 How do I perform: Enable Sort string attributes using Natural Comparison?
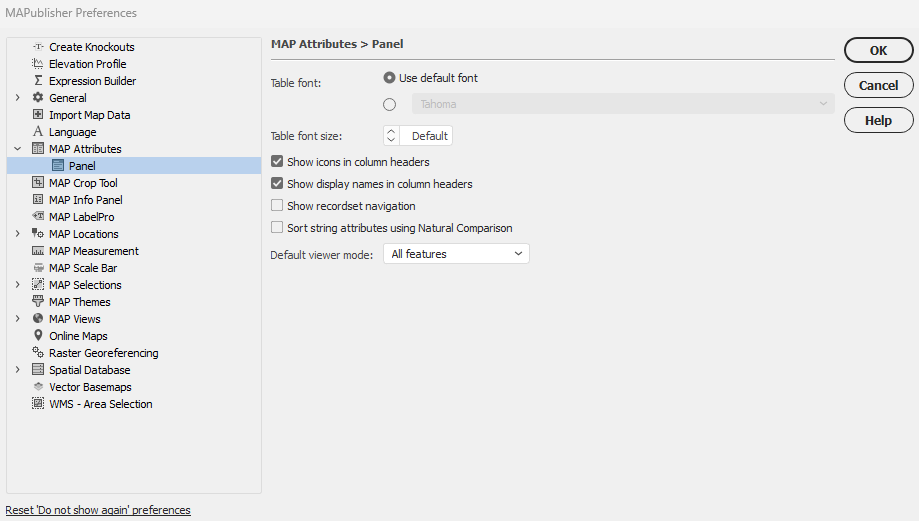277,227
